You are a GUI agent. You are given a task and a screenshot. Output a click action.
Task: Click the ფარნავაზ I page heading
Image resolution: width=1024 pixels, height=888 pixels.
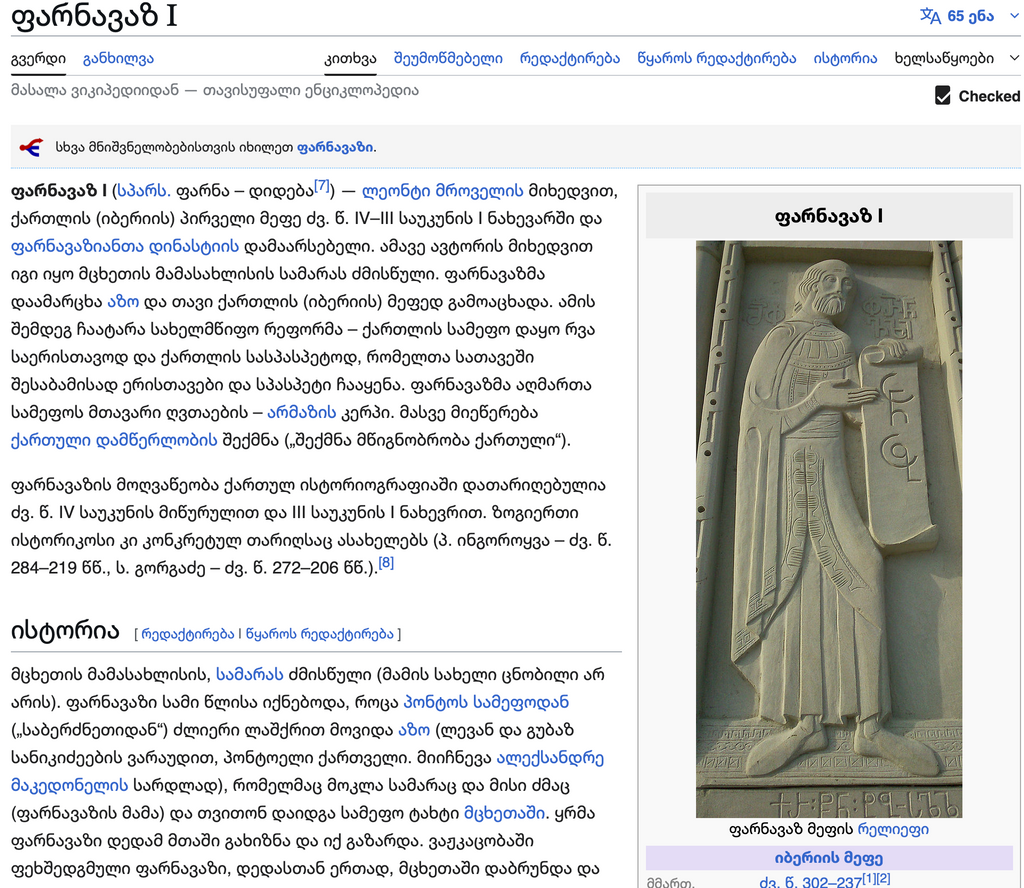94,16
